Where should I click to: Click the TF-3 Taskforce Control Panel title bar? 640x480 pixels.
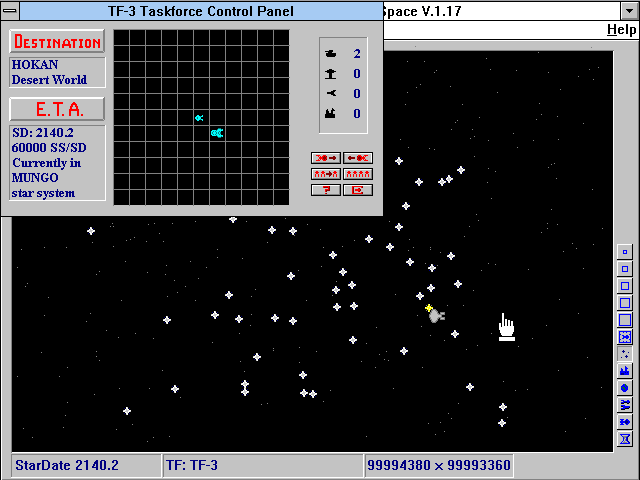[x=201, y=11]
